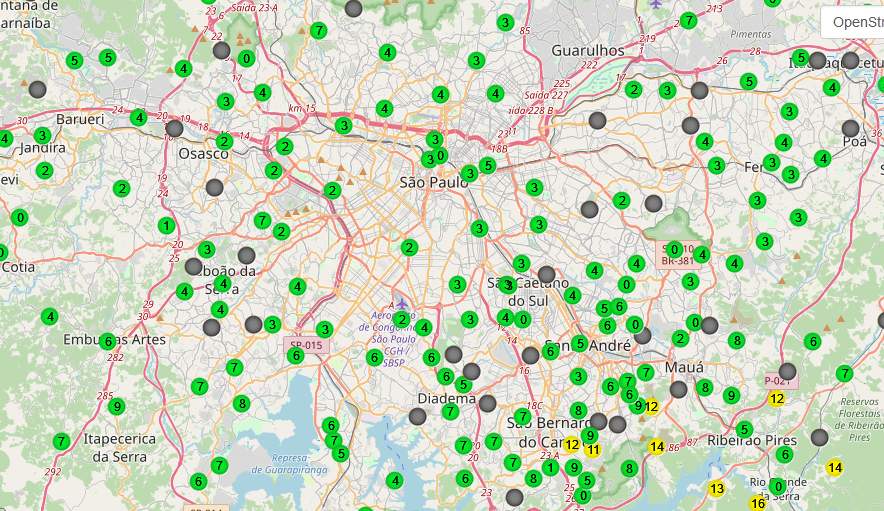Open green 2 marker below Jandira label
The image size is (884, 511).
tap(45, 170)
